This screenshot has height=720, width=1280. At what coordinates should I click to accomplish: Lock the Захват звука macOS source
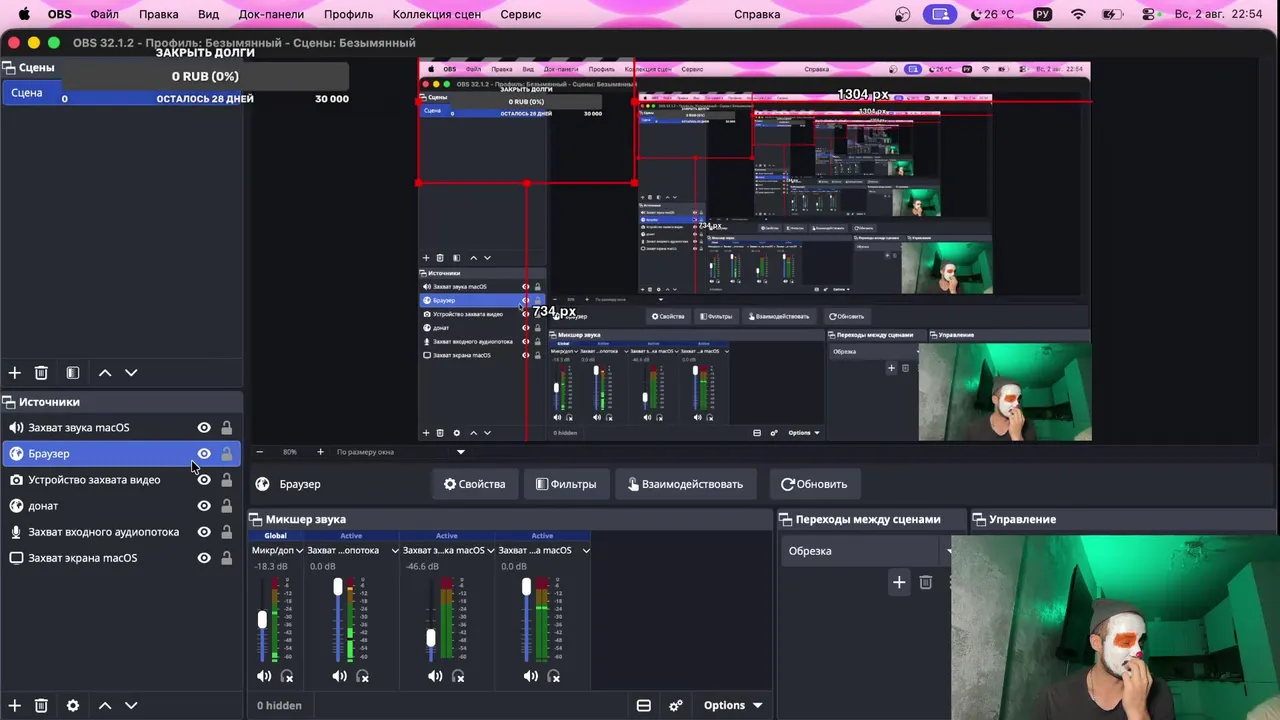click(x=227, y=428)
